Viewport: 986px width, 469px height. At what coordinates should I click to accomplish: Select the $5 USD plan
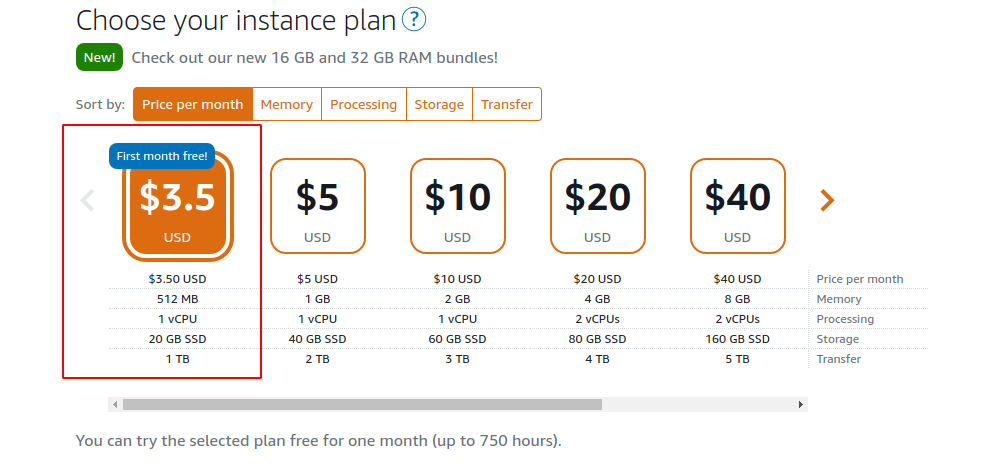(x=318, y=206)
